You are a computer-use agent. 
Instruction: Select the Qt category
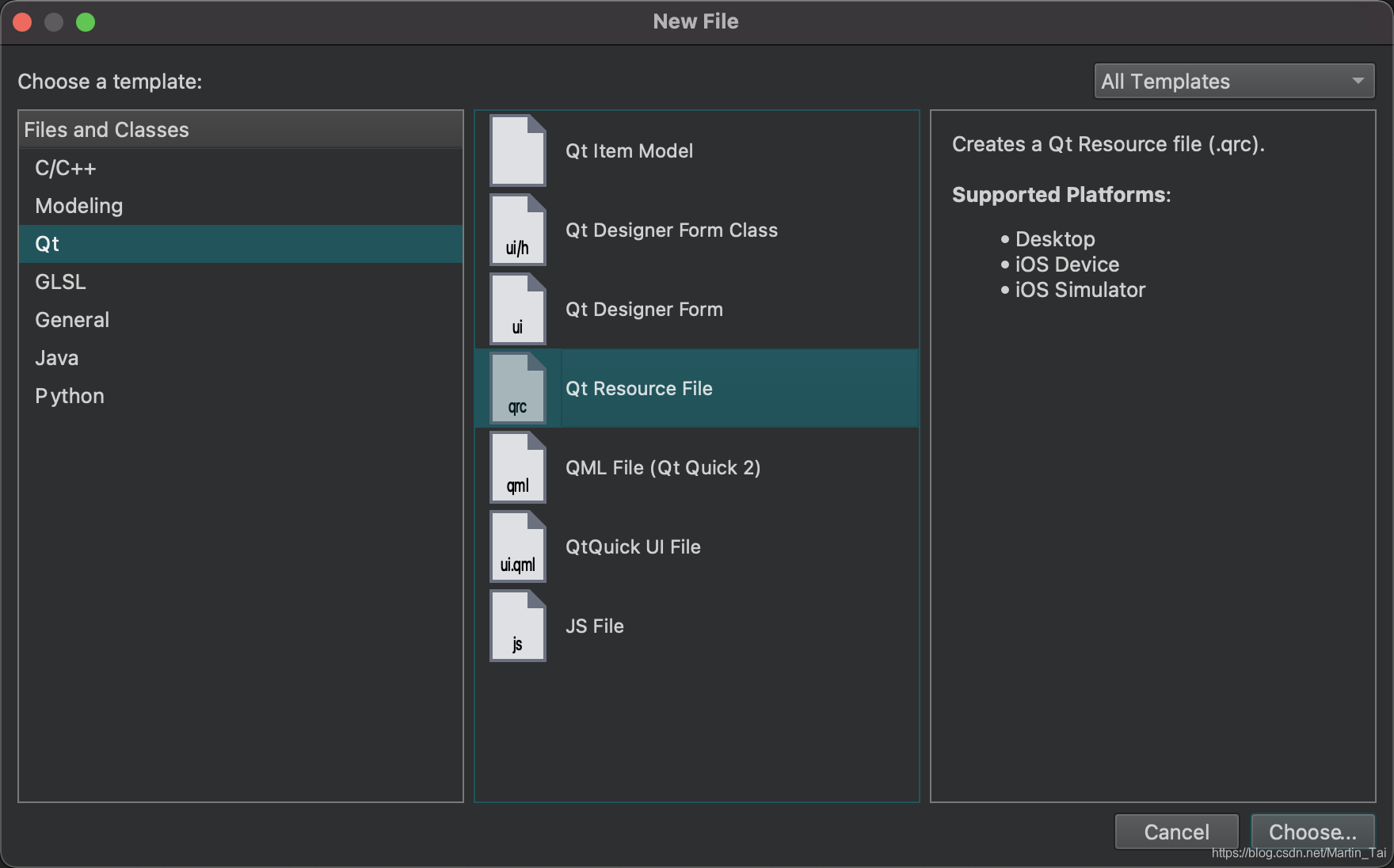[x=241, y=244]
